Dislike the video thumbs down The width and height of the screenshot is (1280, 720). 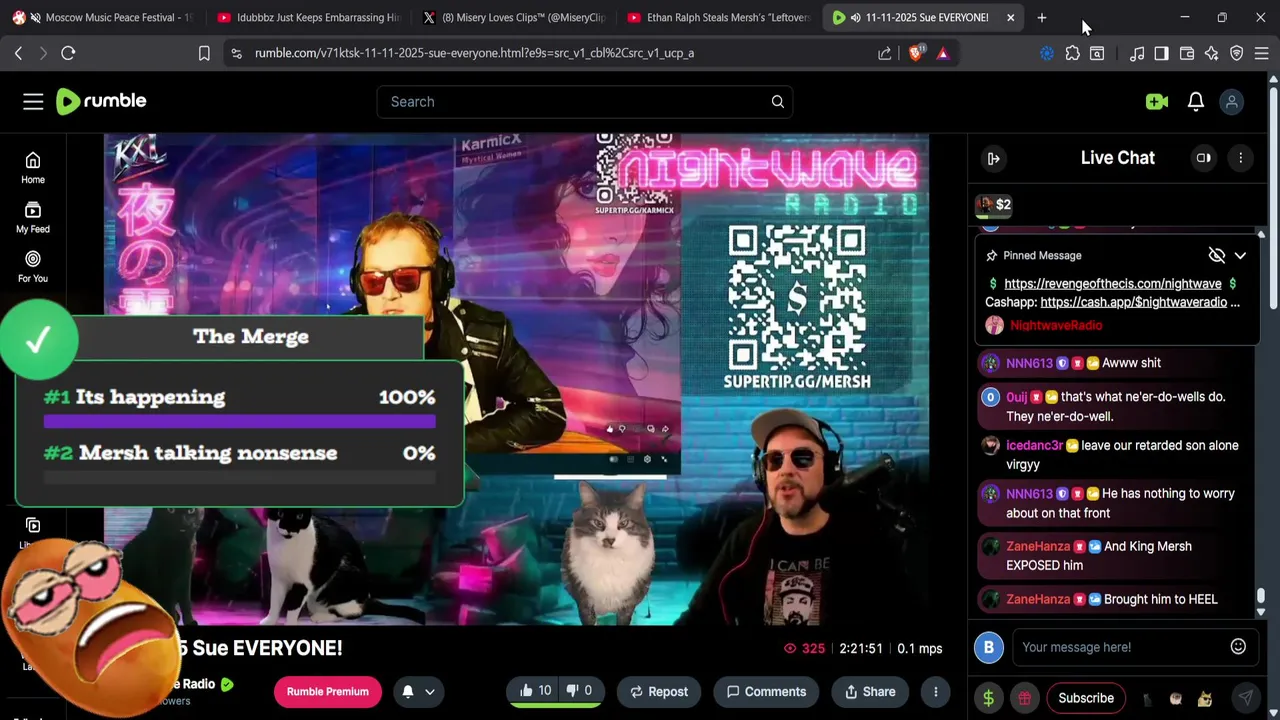pos(580,691)
